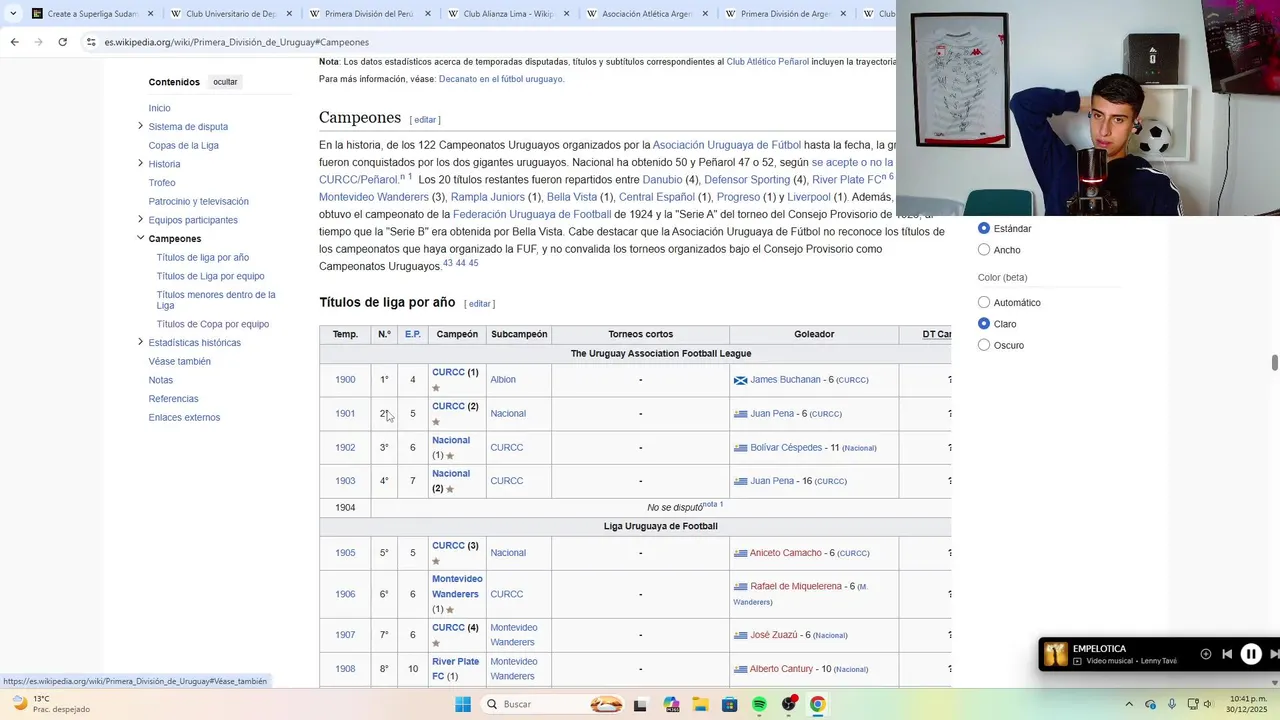
Task: Expand the Historia section in contents
Action: pos(140,163)
